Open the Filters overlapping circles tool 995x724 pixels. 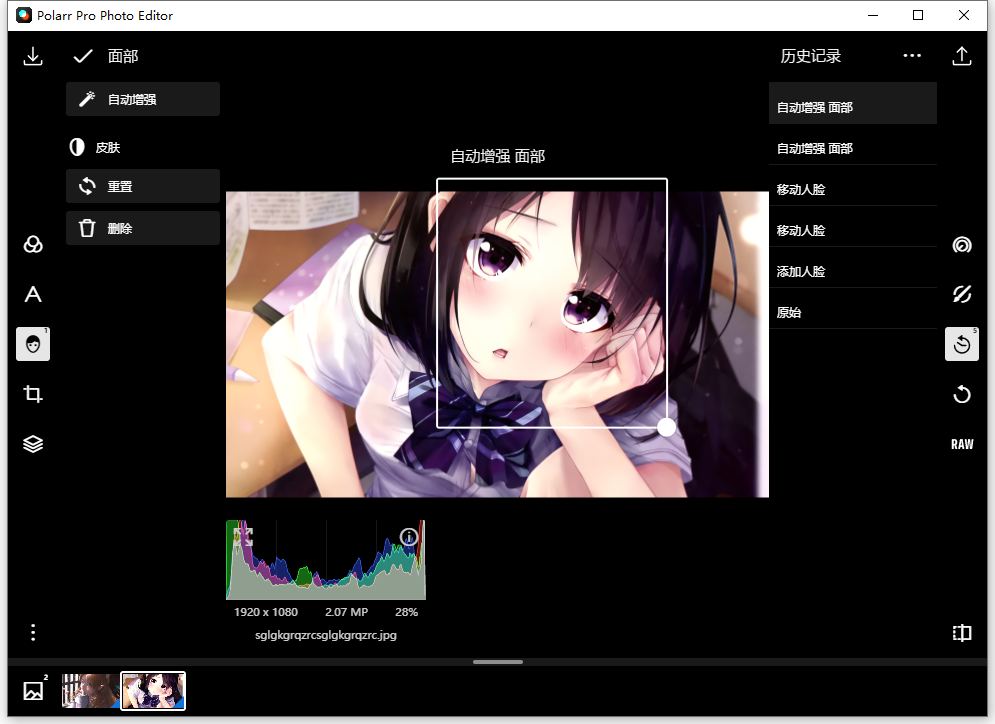pyautogui.click(x=33, y=244)
